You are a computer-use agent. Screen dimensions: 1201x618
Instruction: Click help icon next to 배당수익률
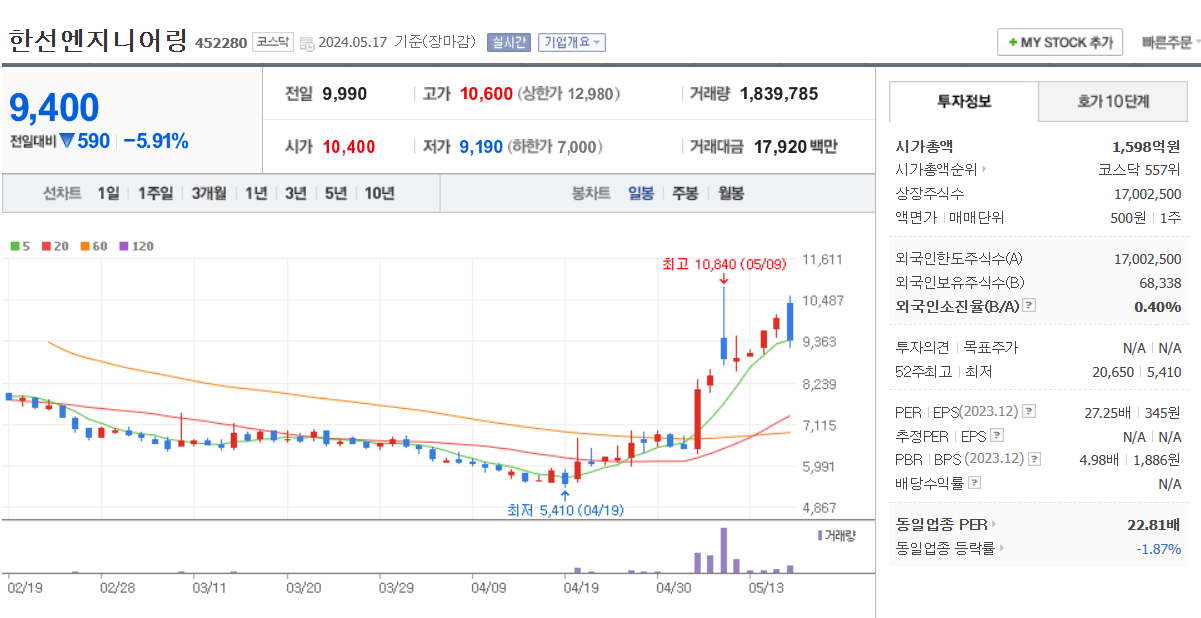[975, 484]
